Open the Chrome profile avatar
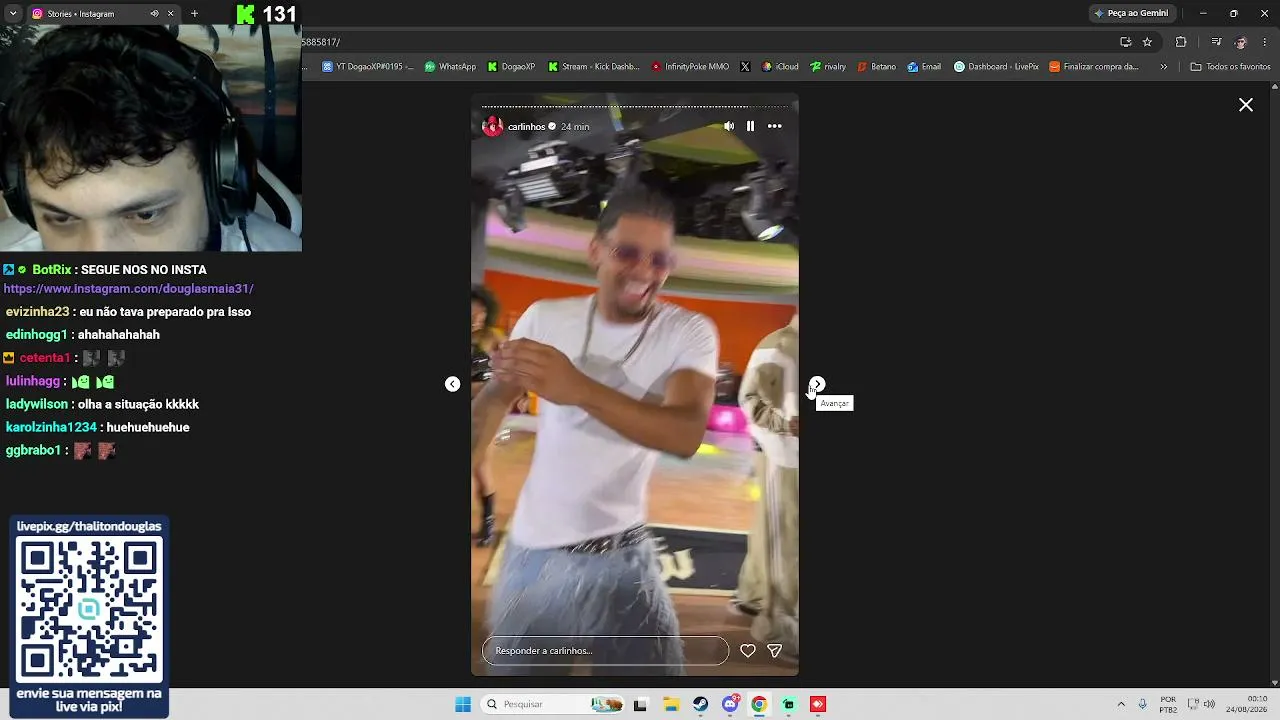The width and height of the screenshot is (1280, 720). [x=1241, y=42]
